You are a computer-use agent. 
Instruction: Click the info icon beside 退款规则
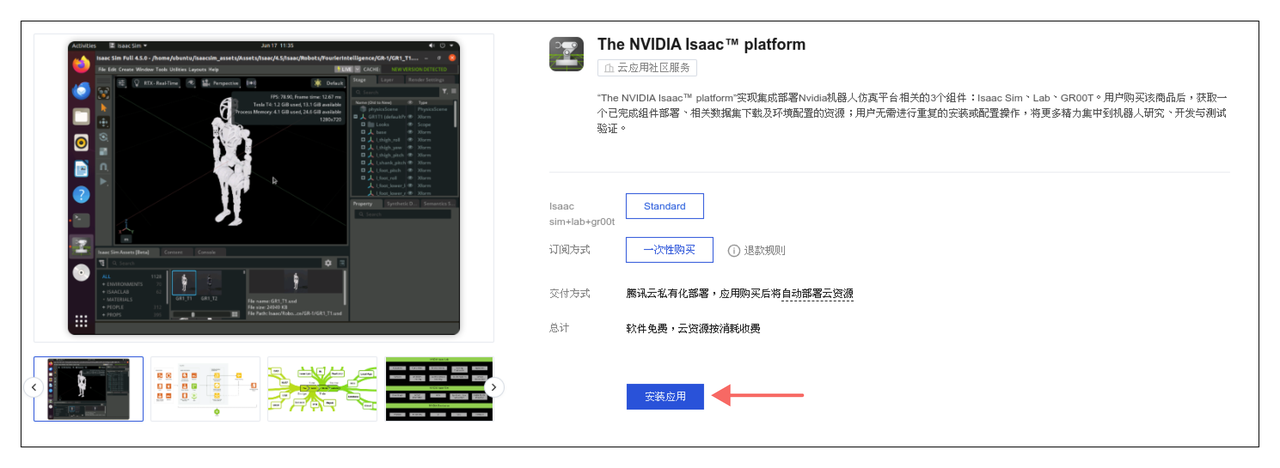pyautogui.click(x=733, y=250)
